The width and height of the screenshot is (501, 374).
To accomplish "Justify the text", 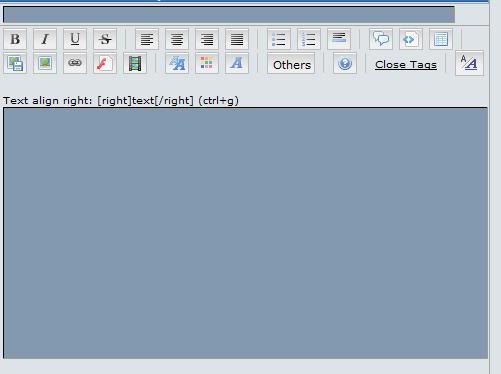I will 237,39.
